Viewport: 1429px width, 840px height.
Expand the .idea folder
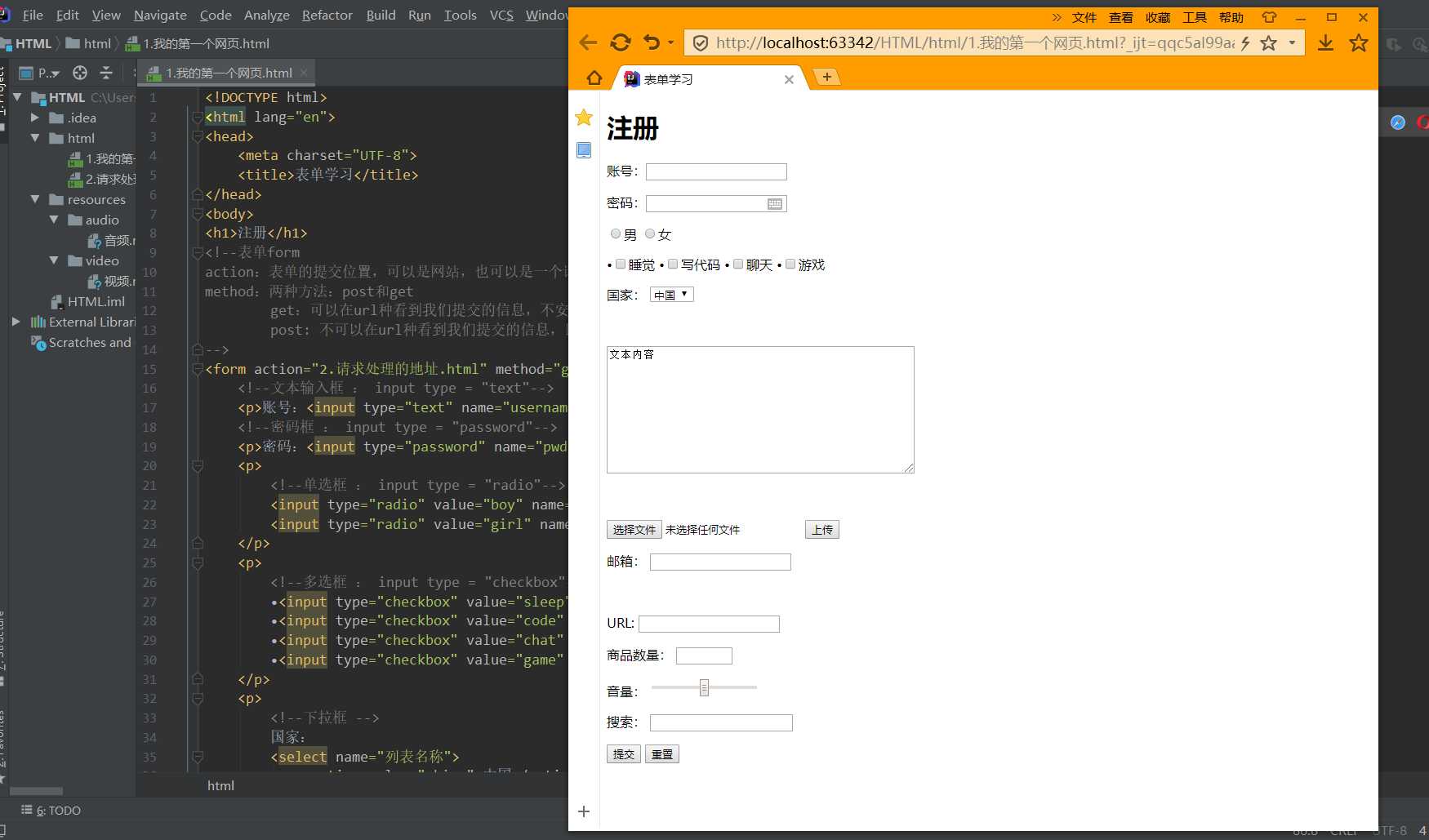click(x=35, y=118)
